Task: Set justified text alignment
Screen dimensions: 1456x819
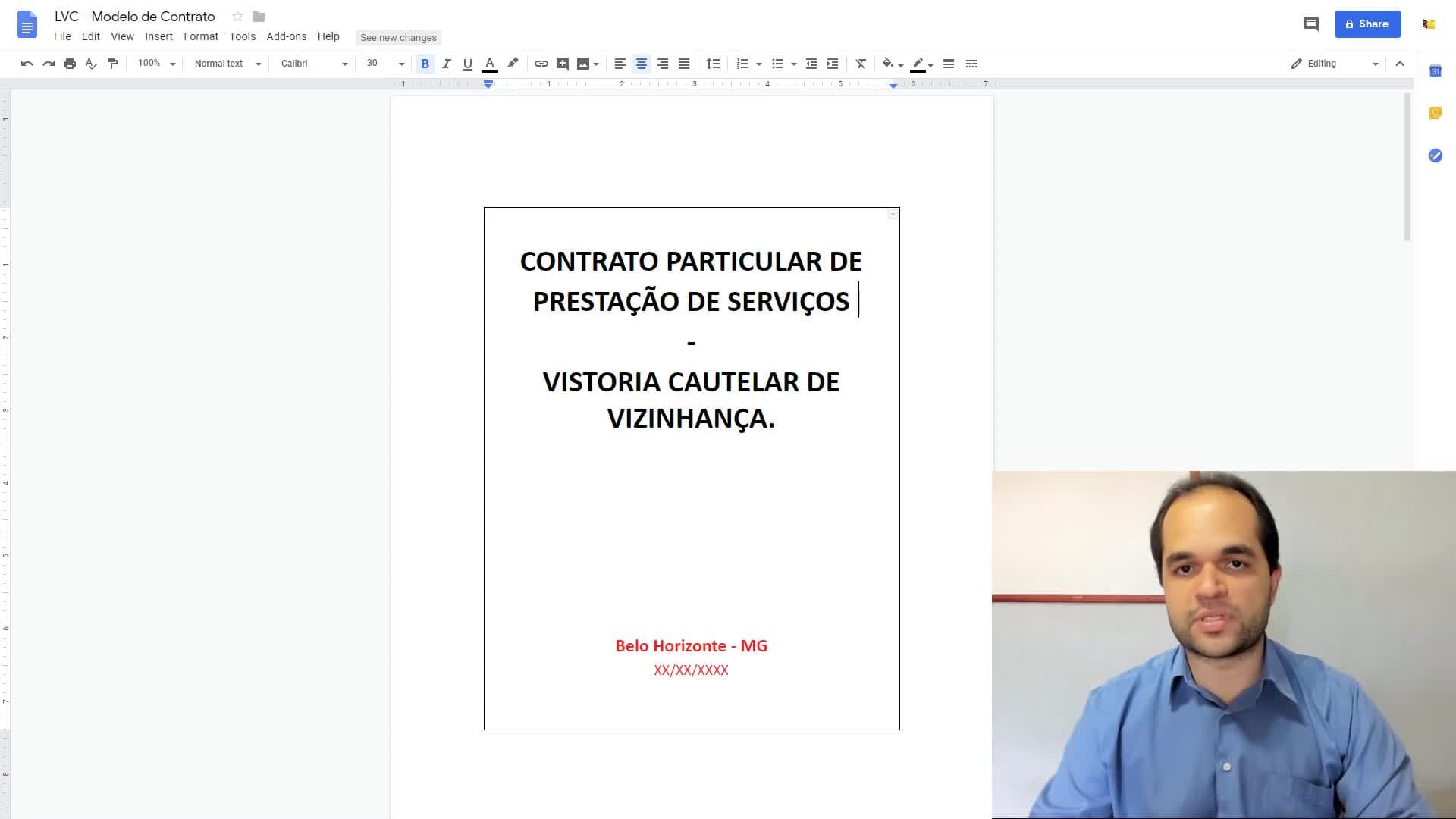Action: pyautogui.click(x=684, y=64)
